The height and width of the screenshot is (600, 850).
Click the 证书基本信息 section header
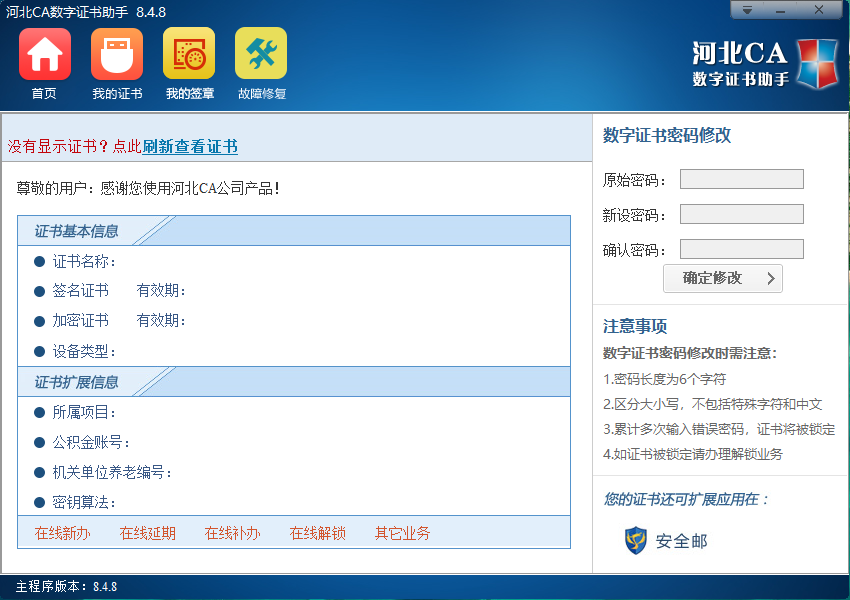pyautogui.click(x=76, y=231)
